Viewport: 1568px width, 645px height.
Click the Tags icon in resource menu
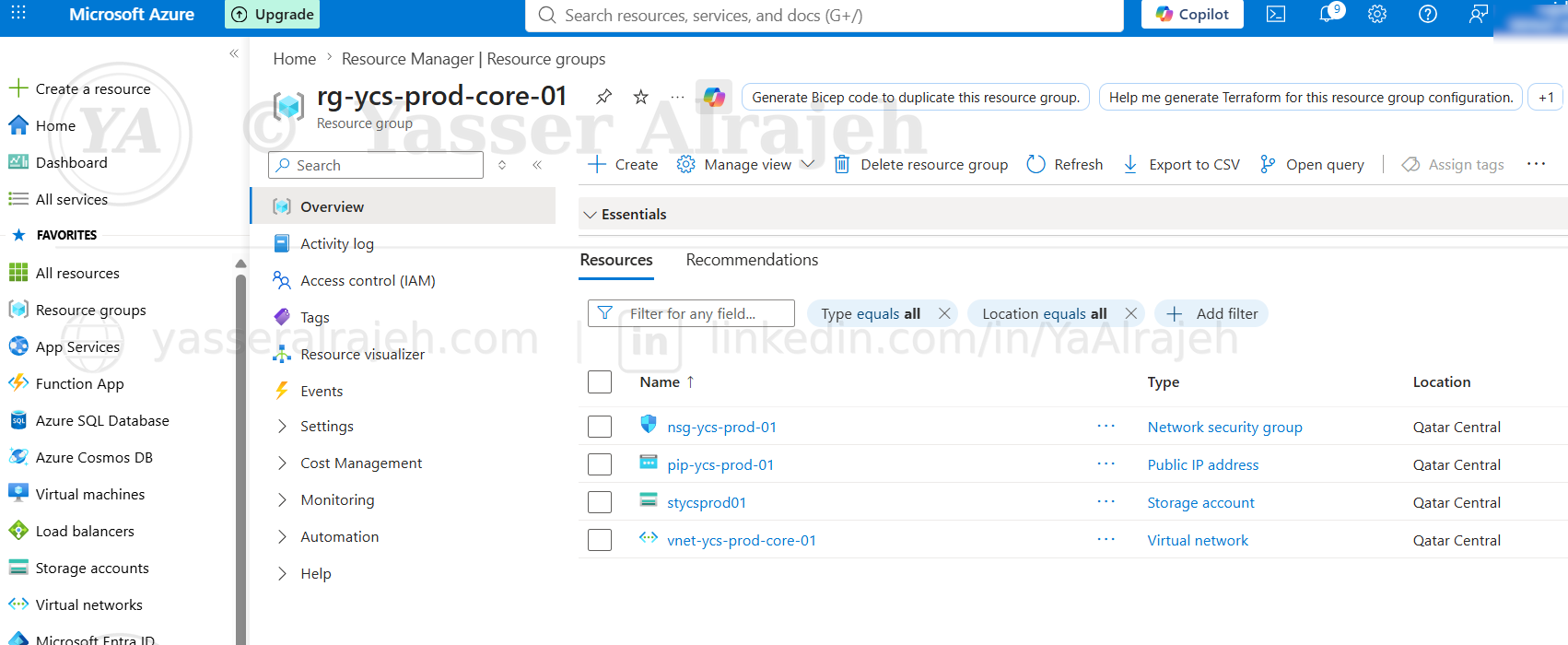(282, 317)
